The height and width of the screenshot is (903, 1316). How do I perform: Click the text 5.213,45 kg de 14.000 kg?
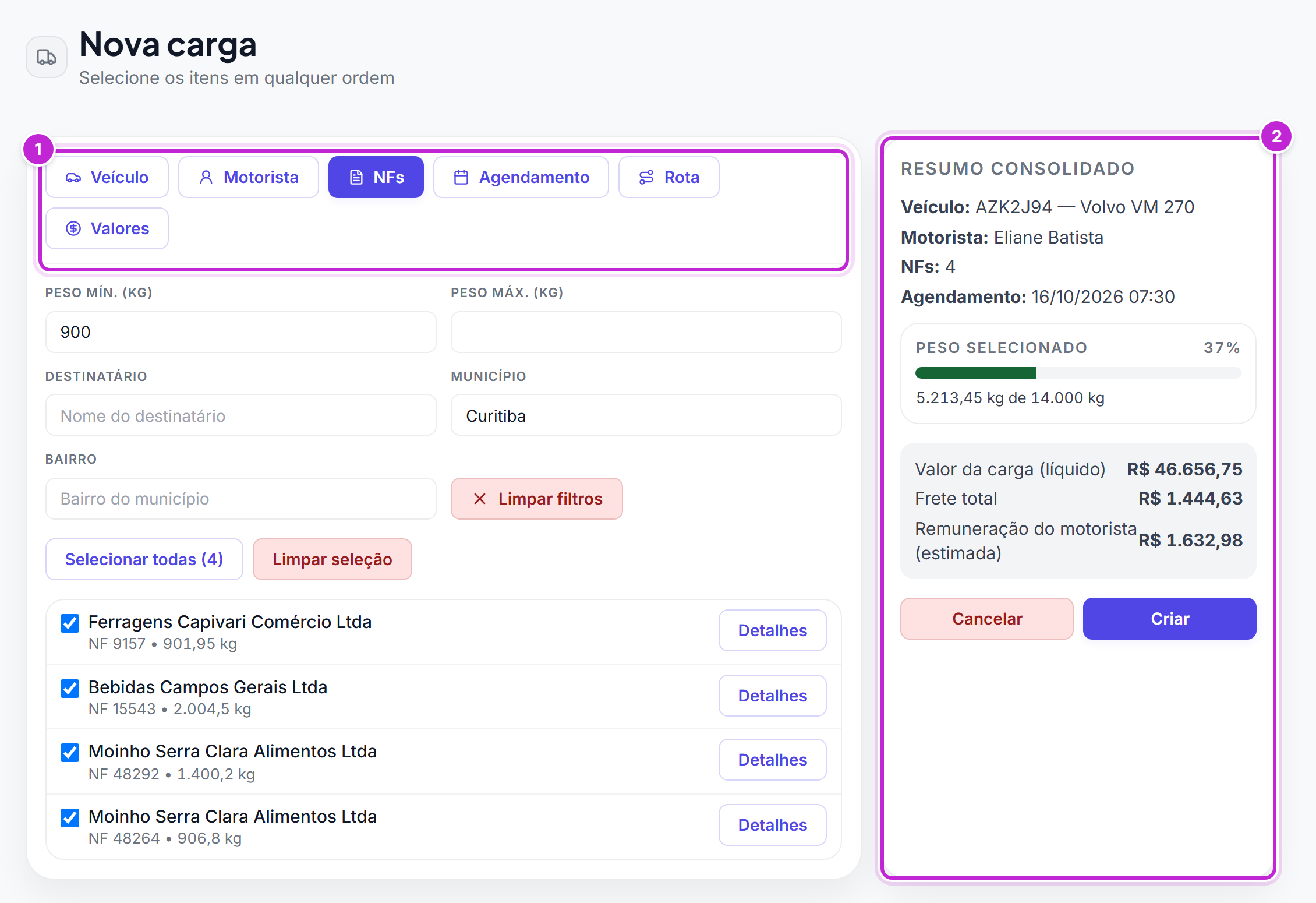[x=1010, y=398]
